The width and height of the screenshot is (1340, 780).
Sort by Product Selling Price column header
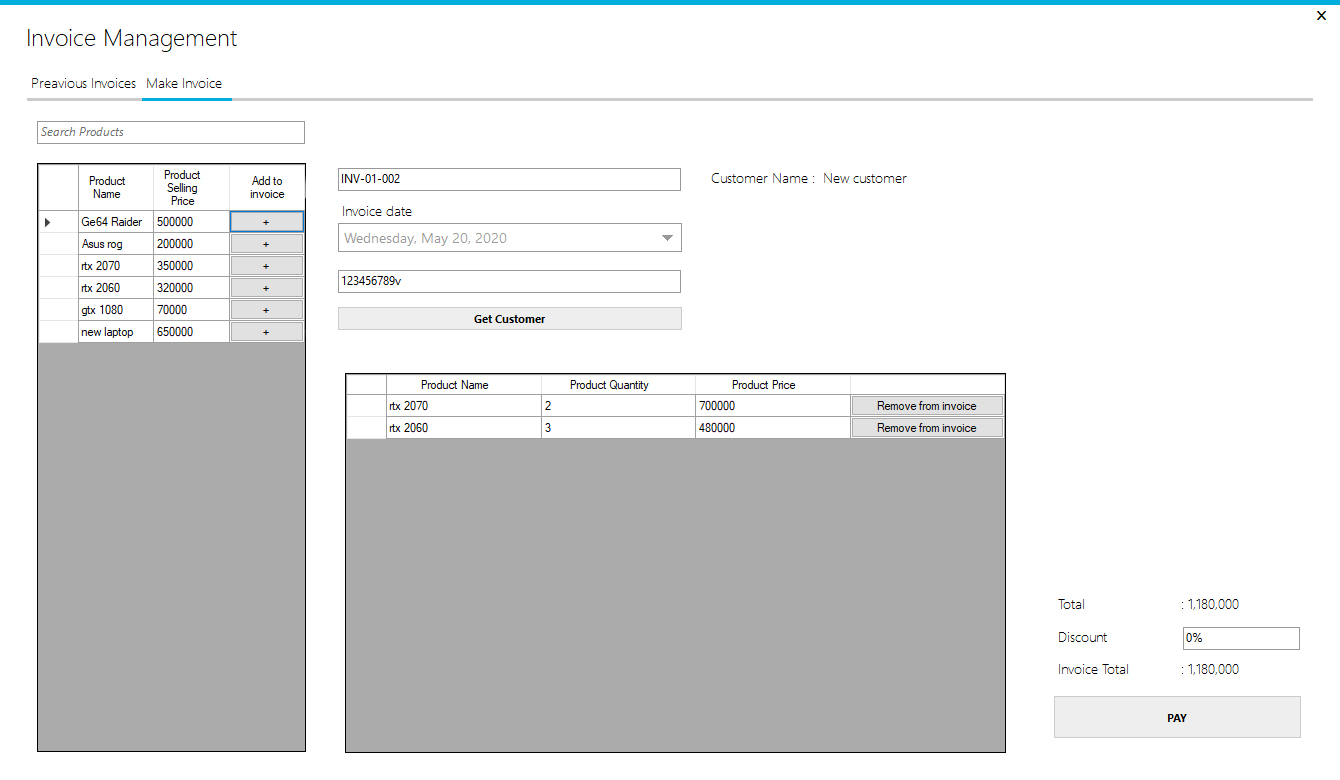point(191,188)
